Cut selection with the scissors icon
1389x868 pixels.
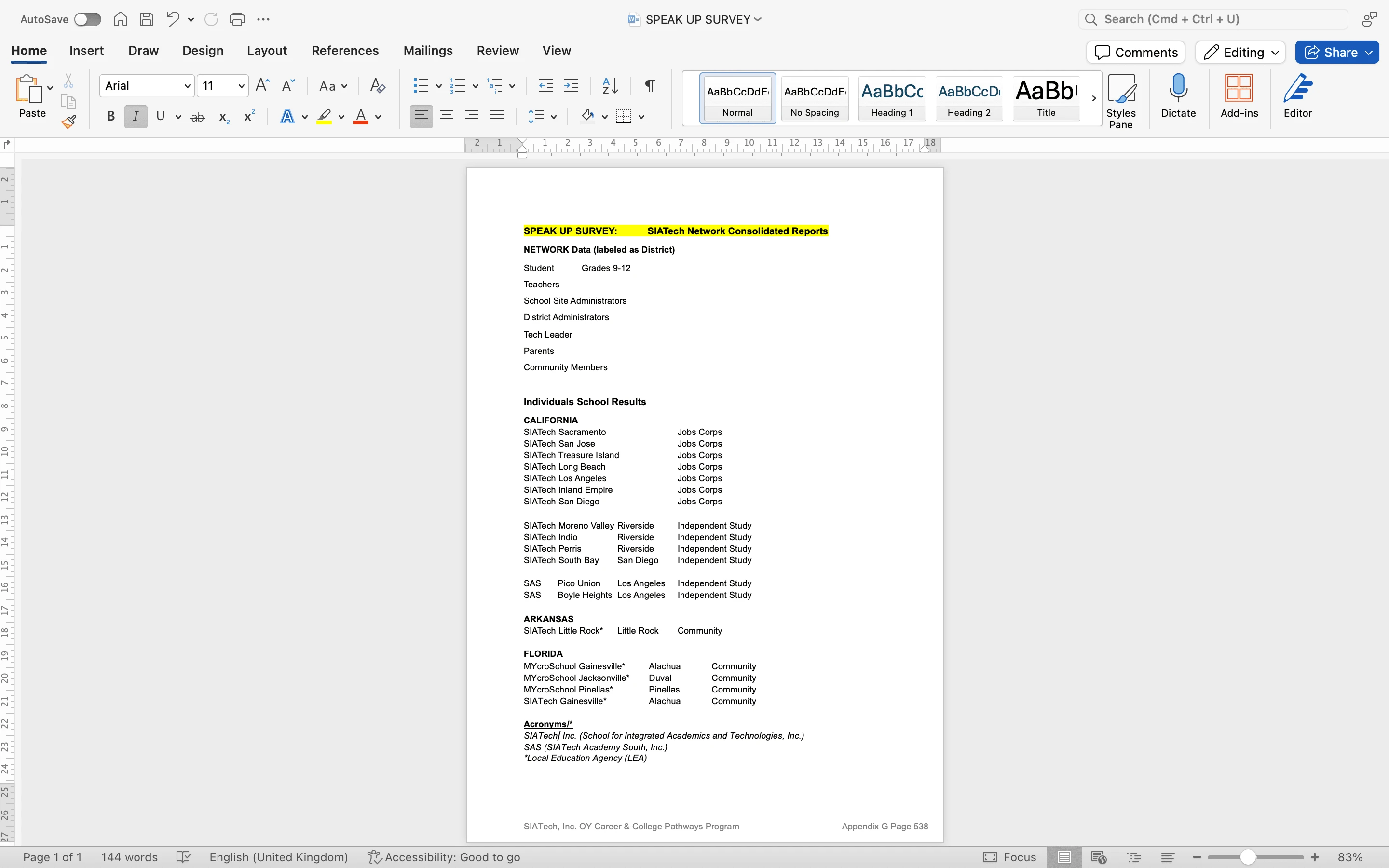click(68, 81)
